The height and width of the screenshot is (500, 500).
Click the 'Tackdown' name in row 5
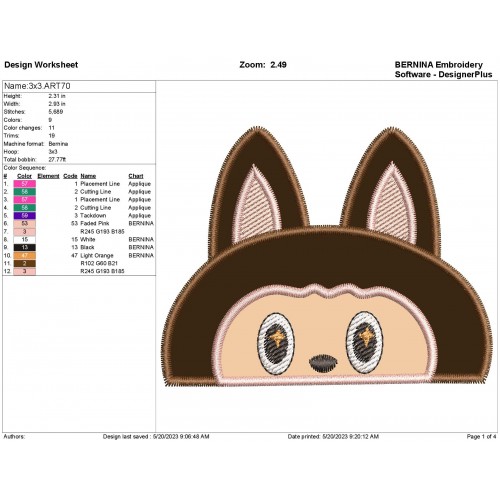click(x=93, y=216)
